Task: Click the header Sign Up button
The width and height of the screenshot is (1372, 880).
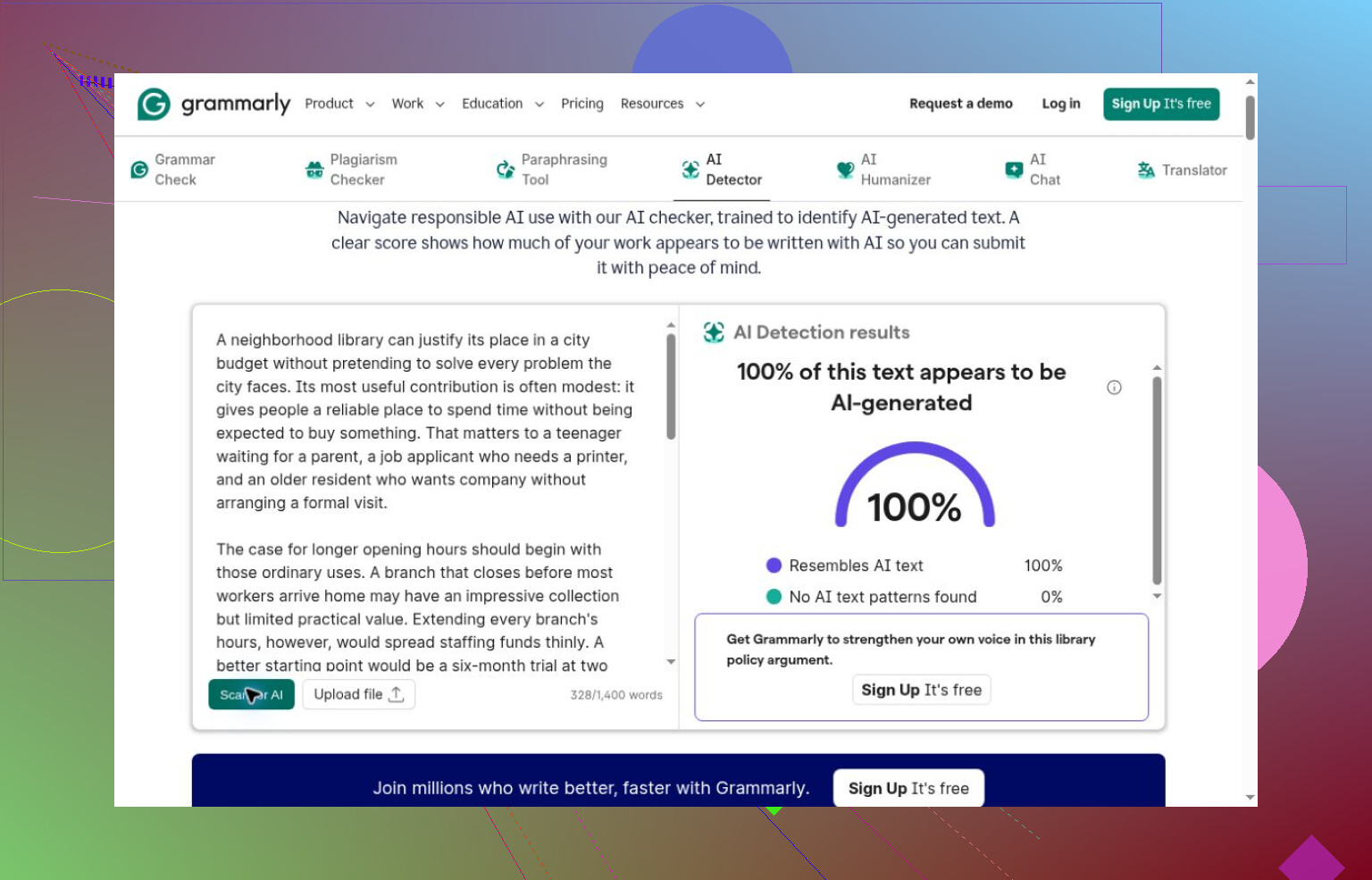Action: pos(1161,104)
